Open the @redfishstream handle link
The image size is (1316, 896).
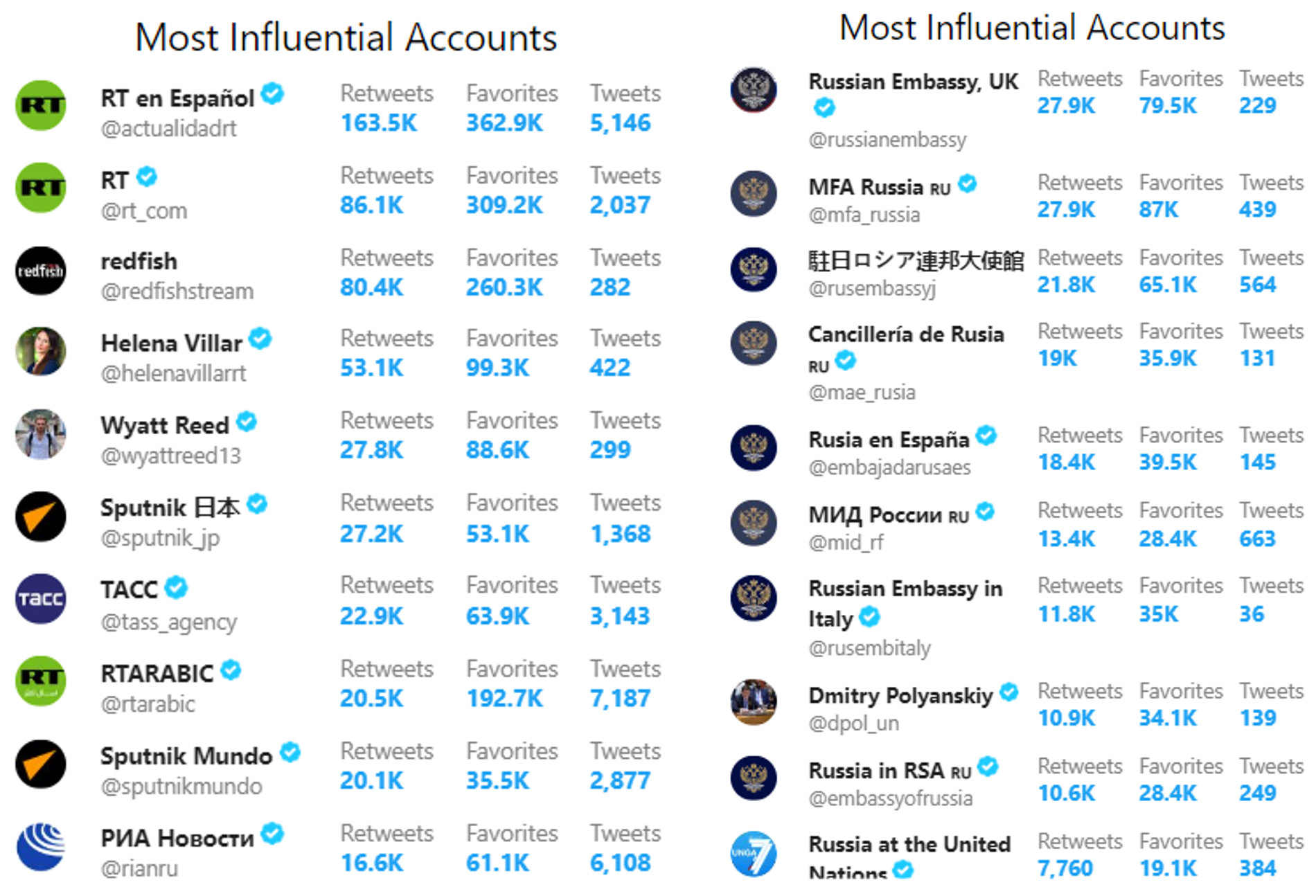pyautogui.click(x=177, y=292)
